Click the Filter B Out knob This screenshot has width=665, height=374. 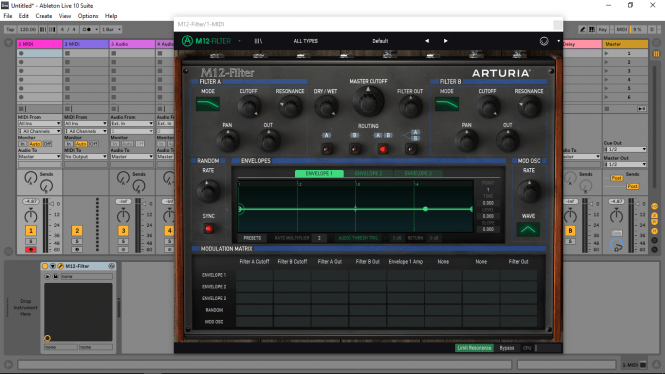coord(507,141)
